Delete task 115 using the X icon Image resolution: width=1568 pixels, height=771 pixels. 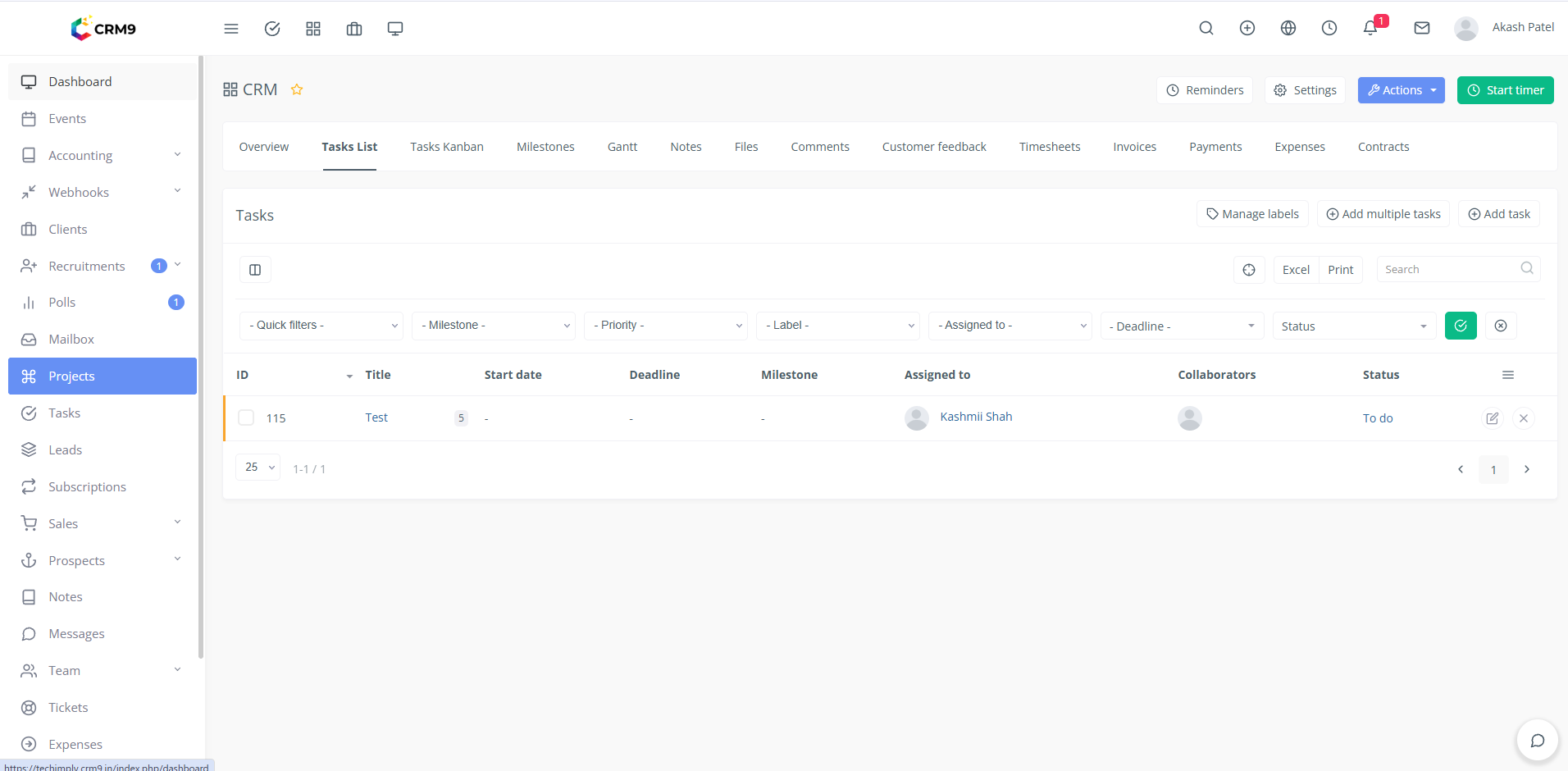pyautogui.click(x=1523, y=418)
